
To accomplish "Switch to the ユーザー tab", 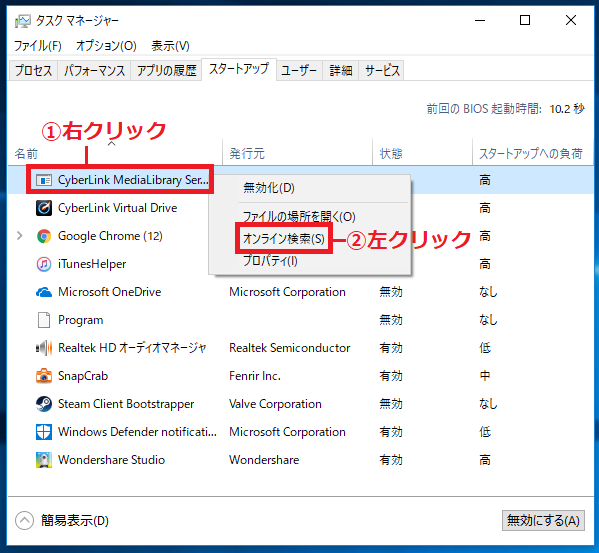I will tap(299, 71).
